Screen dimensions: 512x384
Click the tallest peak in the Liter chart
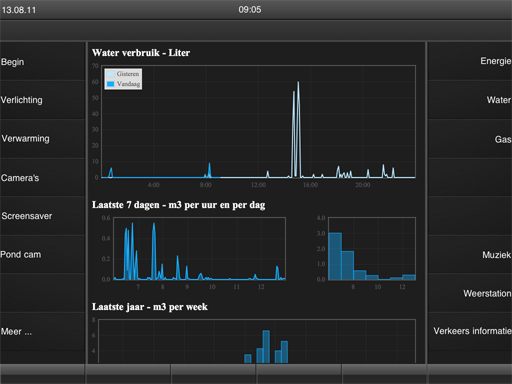coord(298,83)
